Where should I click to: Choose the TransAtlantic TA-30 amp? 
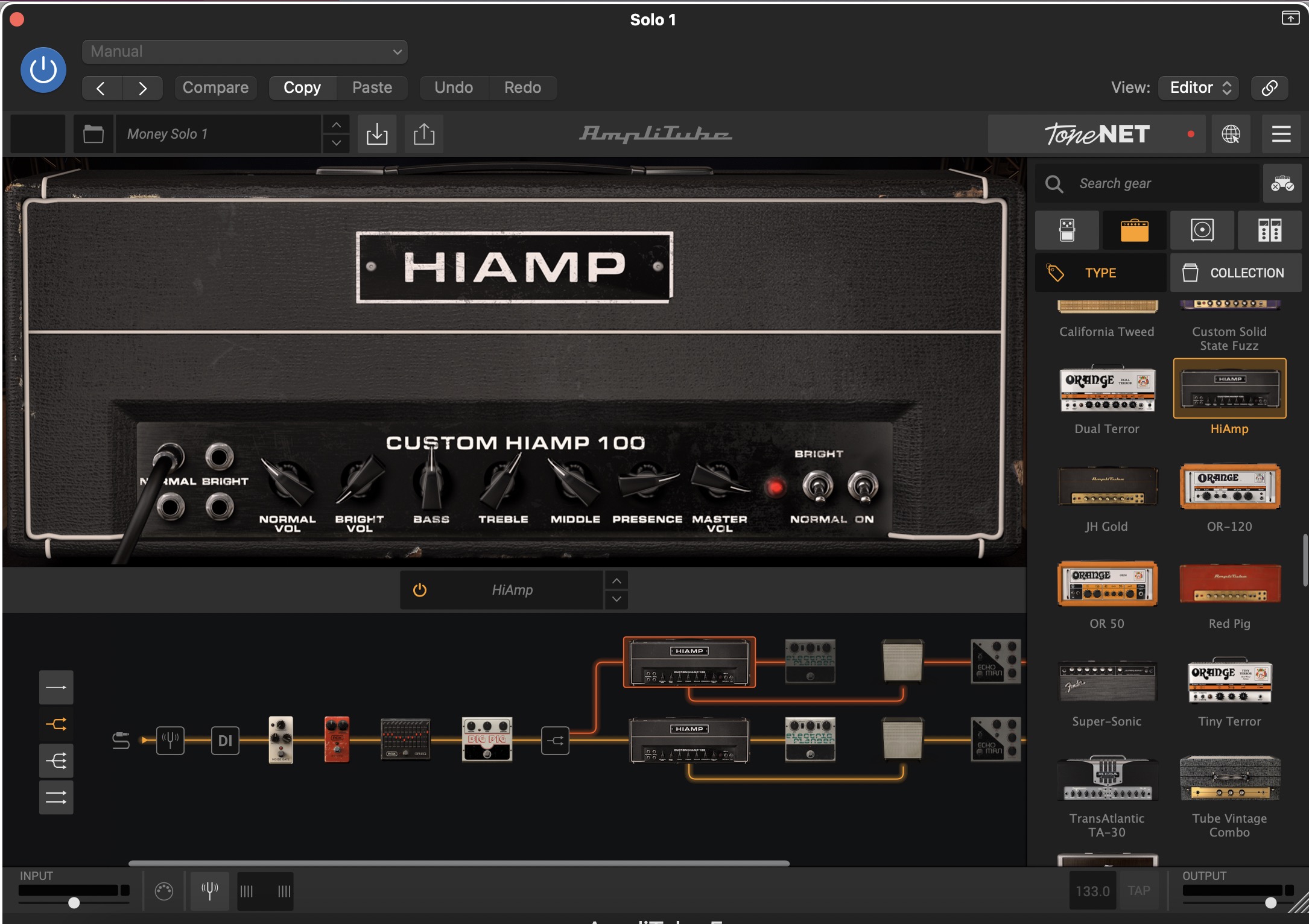coord(1107,795)
